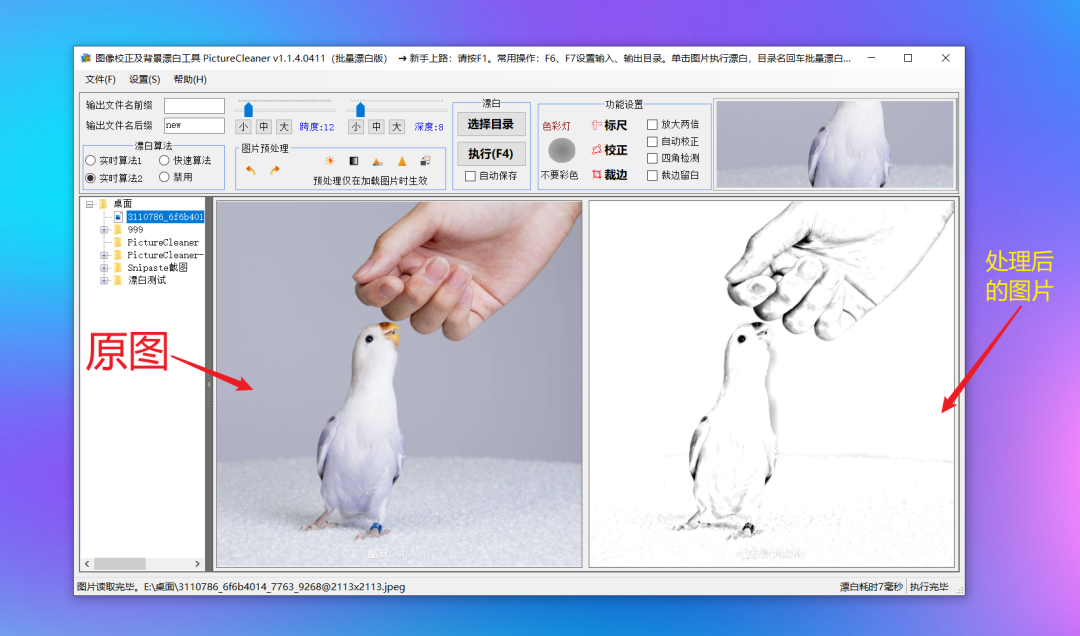Select the 校正 correction tool
The image size is (1080, 636).
pos(609,150)
